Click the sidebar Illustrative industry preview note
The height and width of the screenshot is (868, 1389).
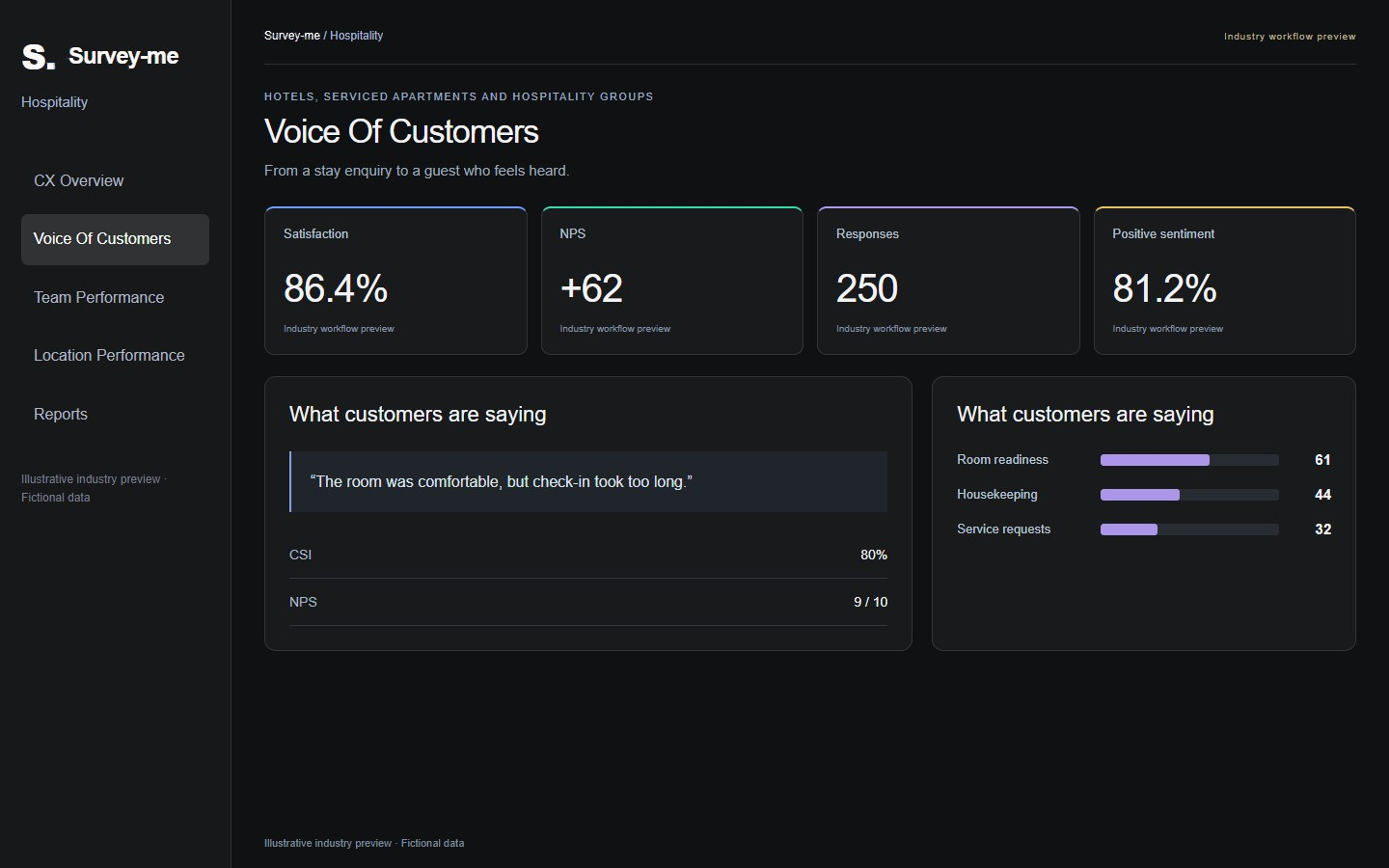tap(94, 488)
